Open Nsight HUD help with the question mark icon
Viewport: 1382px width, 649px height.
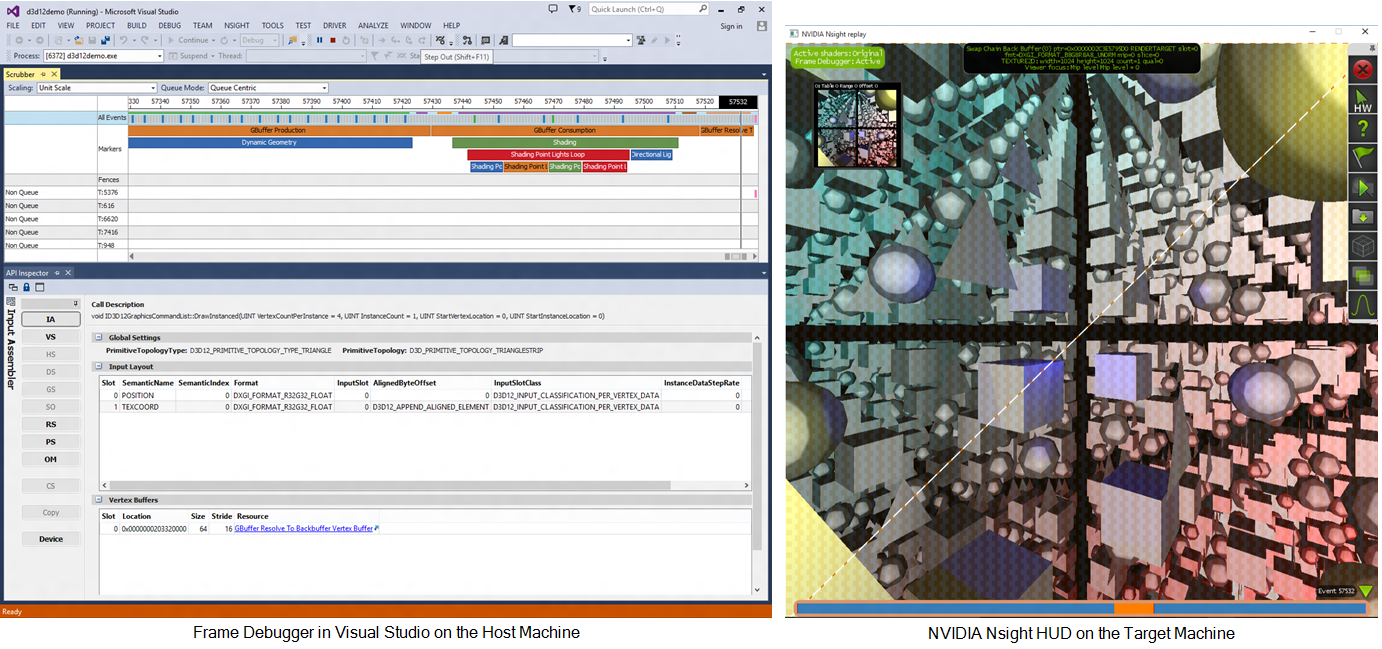point(1362,128)
